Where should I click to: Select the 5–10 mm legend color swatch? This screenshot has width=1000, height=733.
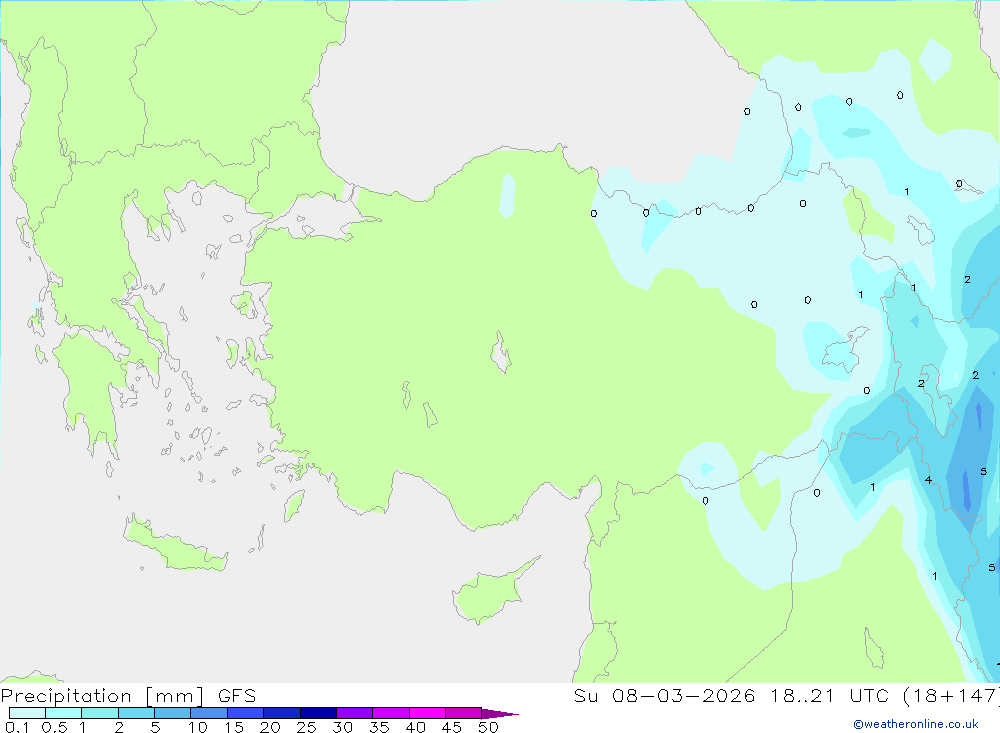pos(173,713)
